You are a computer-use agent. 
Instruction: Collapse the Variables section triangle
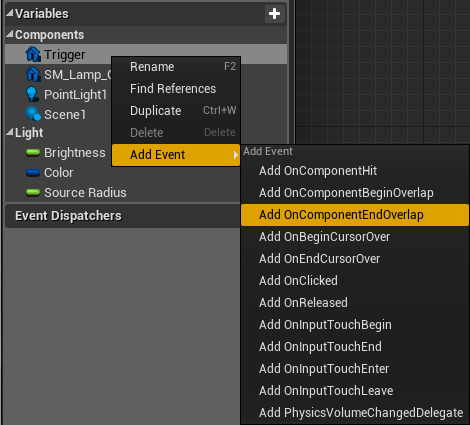point(10,13)
